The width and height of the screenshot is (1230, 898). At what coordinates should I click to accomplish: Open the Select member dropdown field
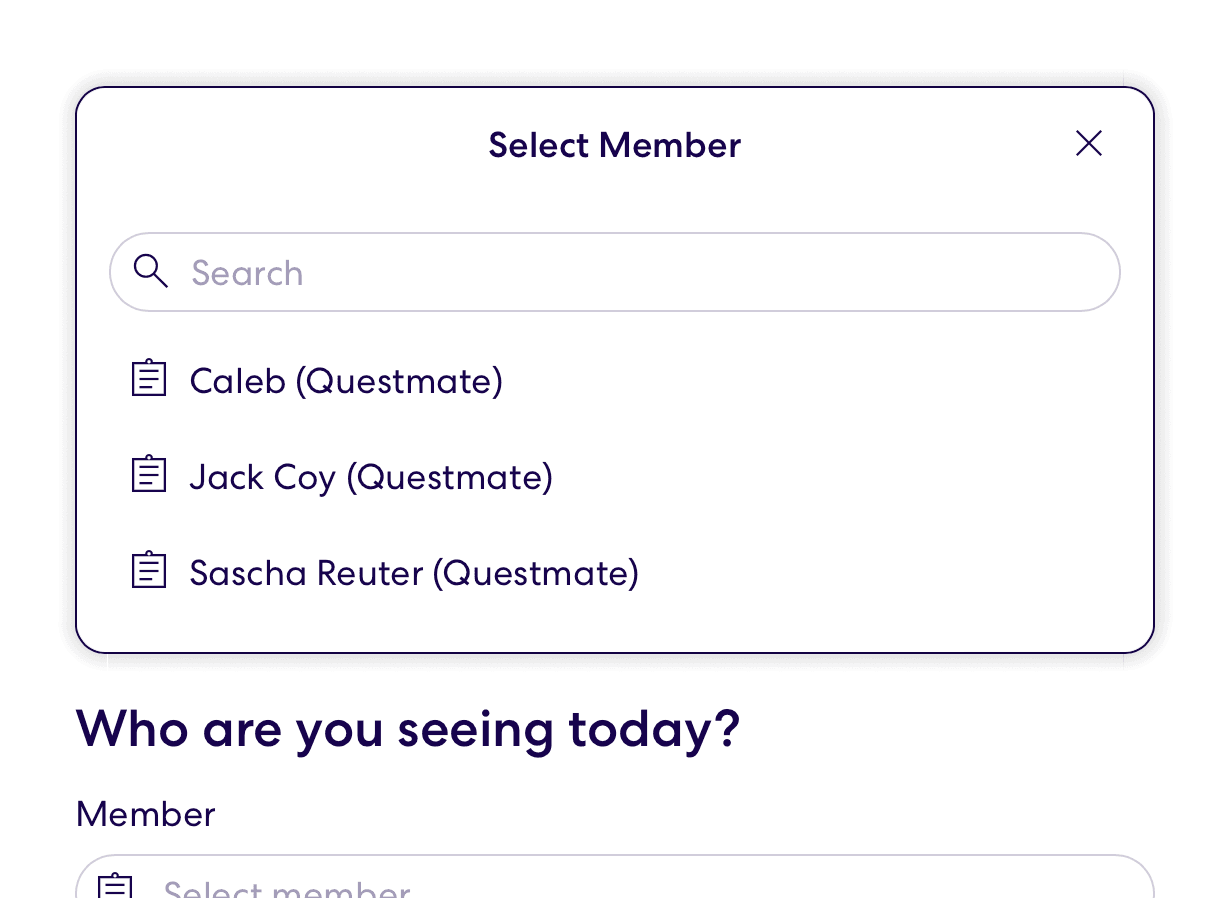pyautogui.click(x=700, y=885)
